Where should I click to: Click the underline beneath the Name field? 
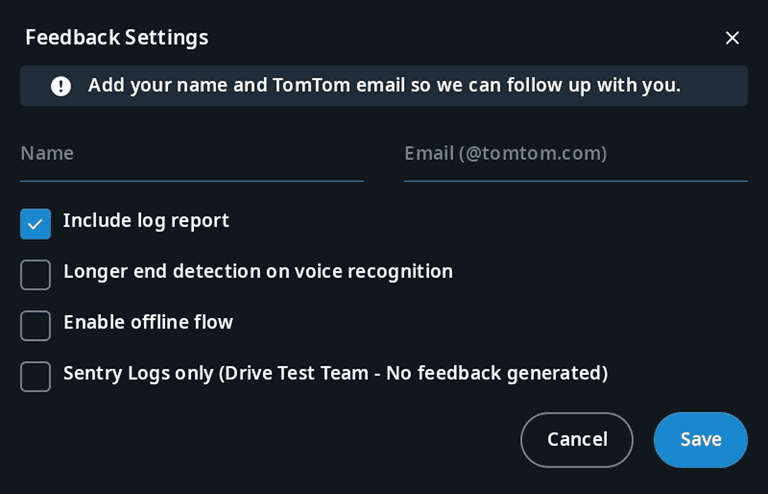point(191,181)
